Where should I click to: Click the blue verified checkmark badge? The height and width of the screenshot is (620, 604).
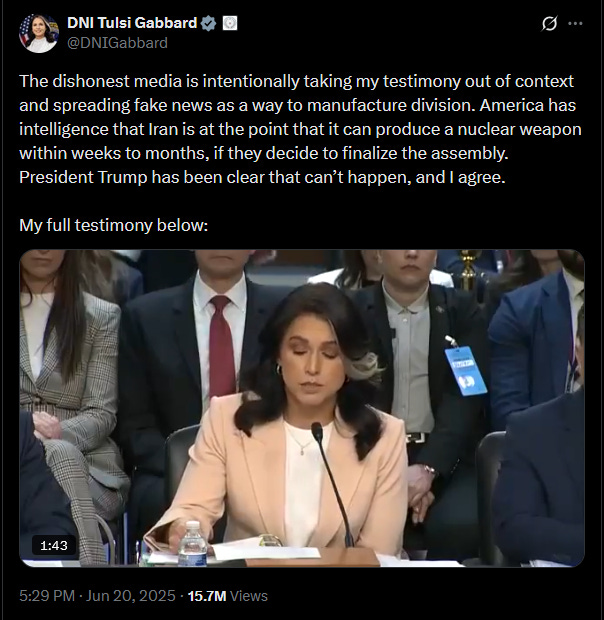(x=208, y=23)
